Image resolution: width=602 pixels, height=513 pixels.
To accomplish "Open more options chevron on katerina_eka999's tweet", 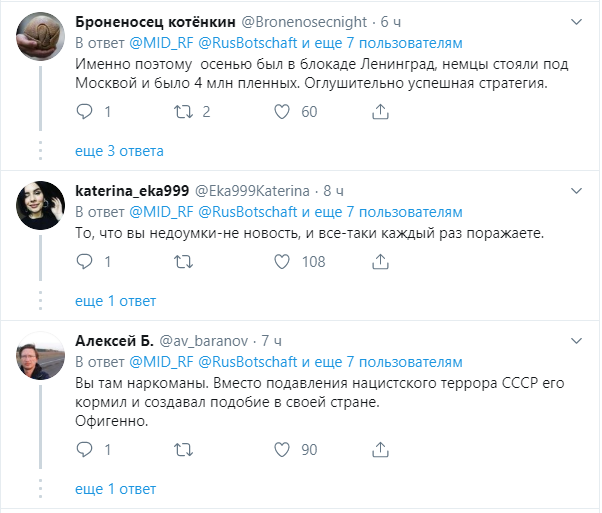I will 576,189.
